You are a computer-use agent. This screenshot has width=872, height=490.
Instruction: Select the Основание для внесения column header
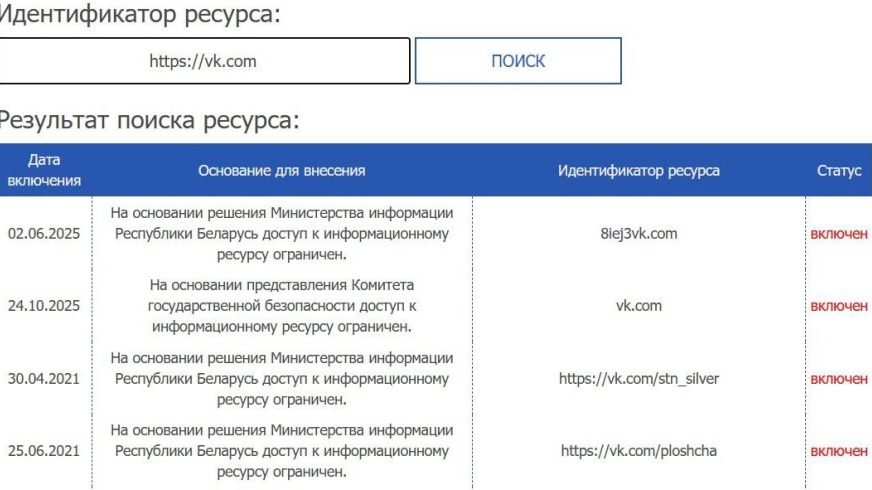(281, 171)
